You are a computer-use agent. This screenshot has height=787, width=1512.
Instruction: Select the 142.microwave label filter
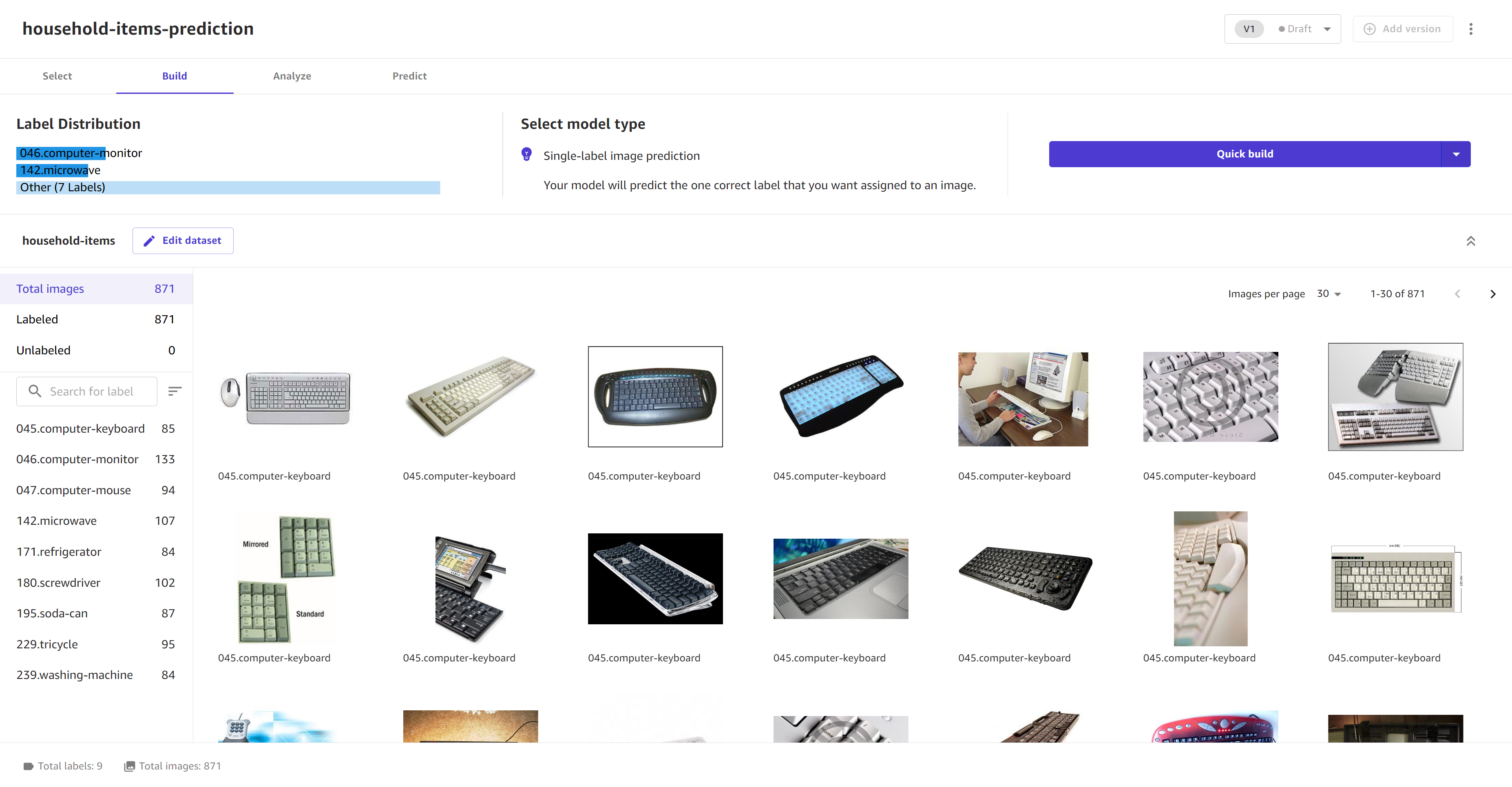pos(57,521)
